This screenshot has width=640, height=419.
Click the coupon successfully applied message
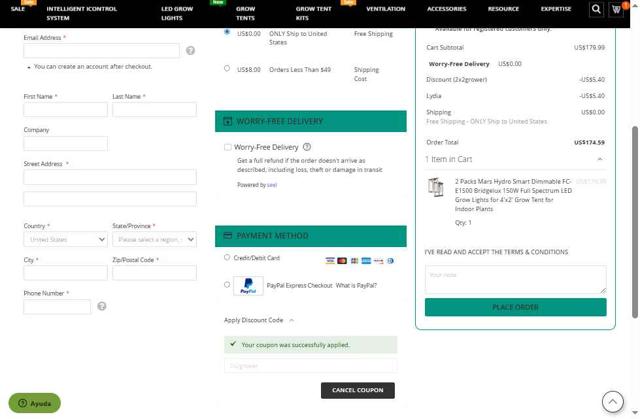coord(310,345)
